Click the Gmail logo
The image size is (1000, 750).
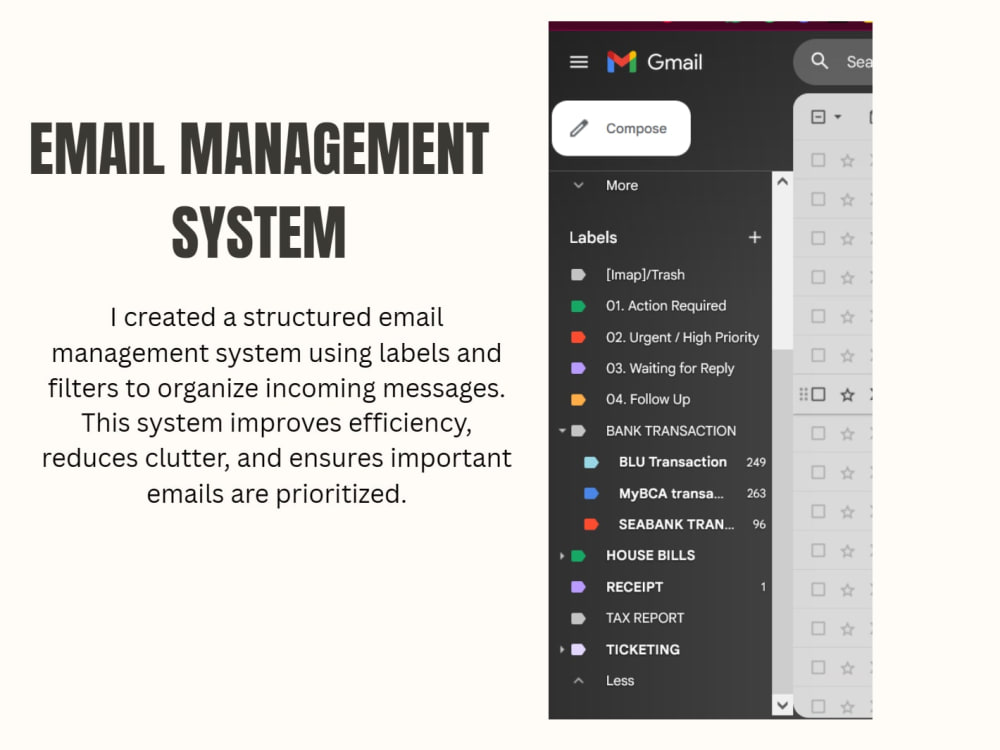point(654,62)
